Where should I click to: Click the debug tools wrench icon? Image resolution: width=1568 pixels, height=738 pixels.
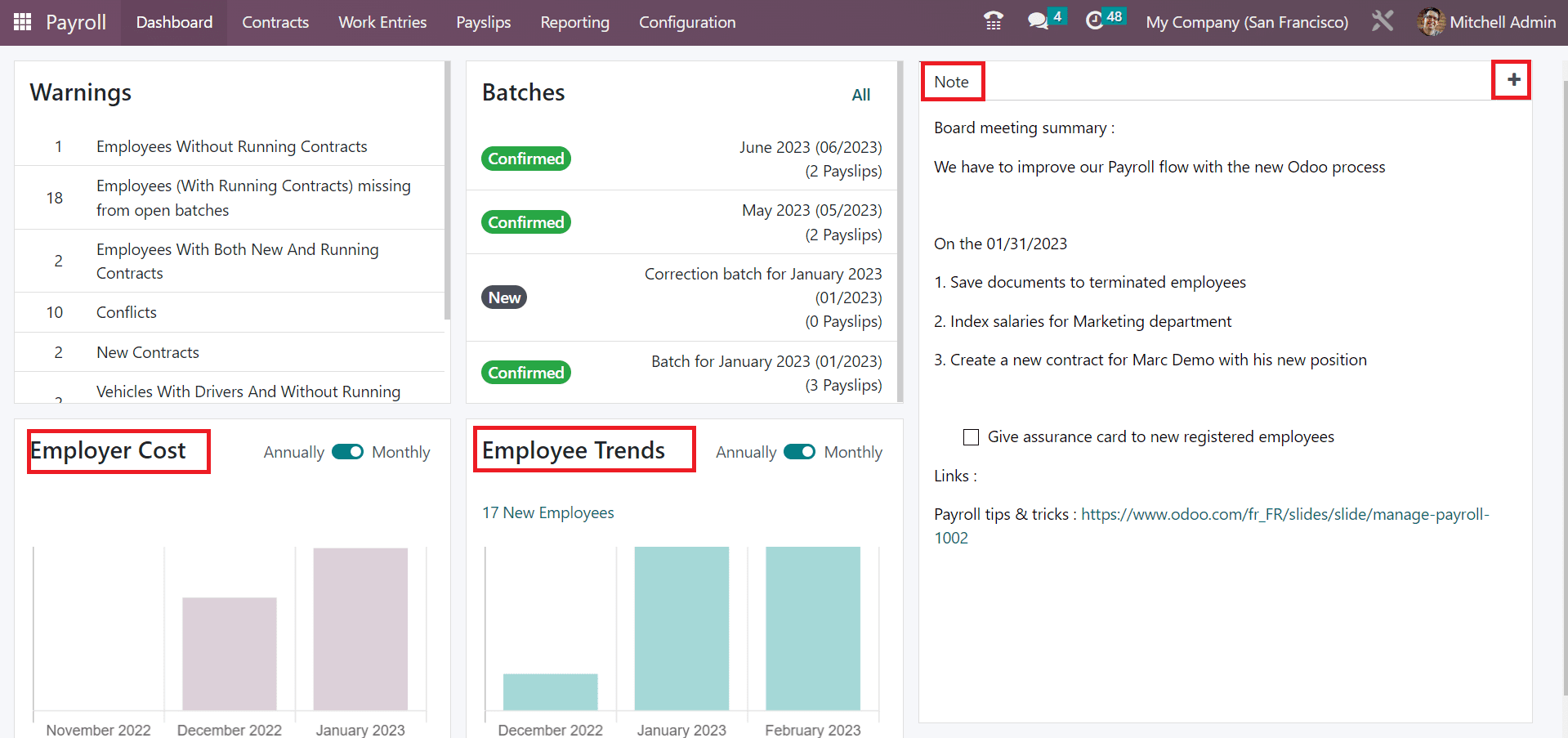point(1382,21)
